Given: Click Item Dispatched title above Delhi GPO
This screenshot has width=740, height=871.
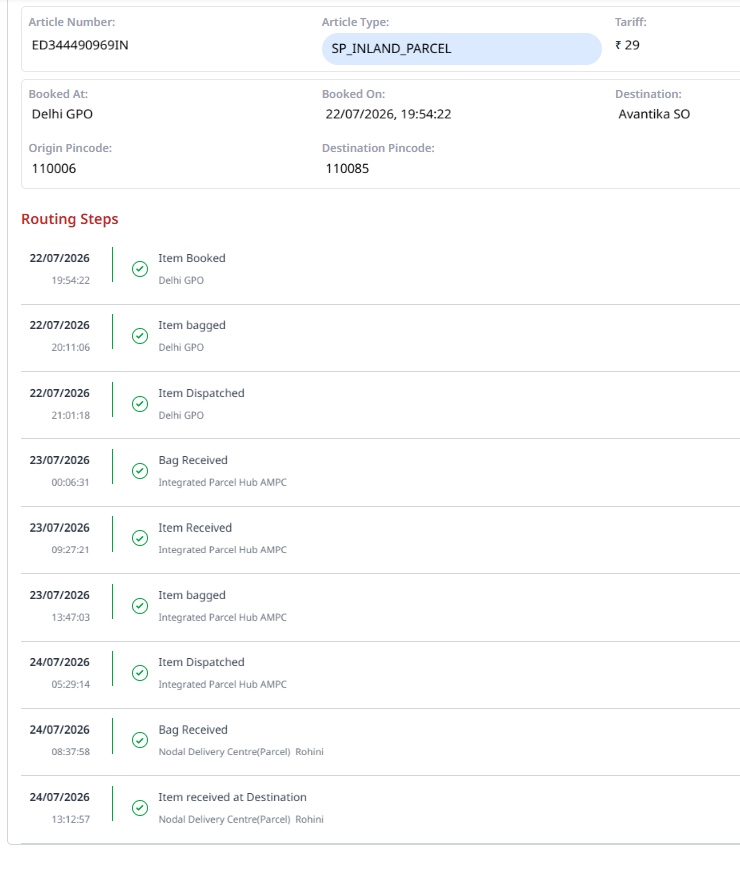Looking at the screenshot, I should [202, 393].
